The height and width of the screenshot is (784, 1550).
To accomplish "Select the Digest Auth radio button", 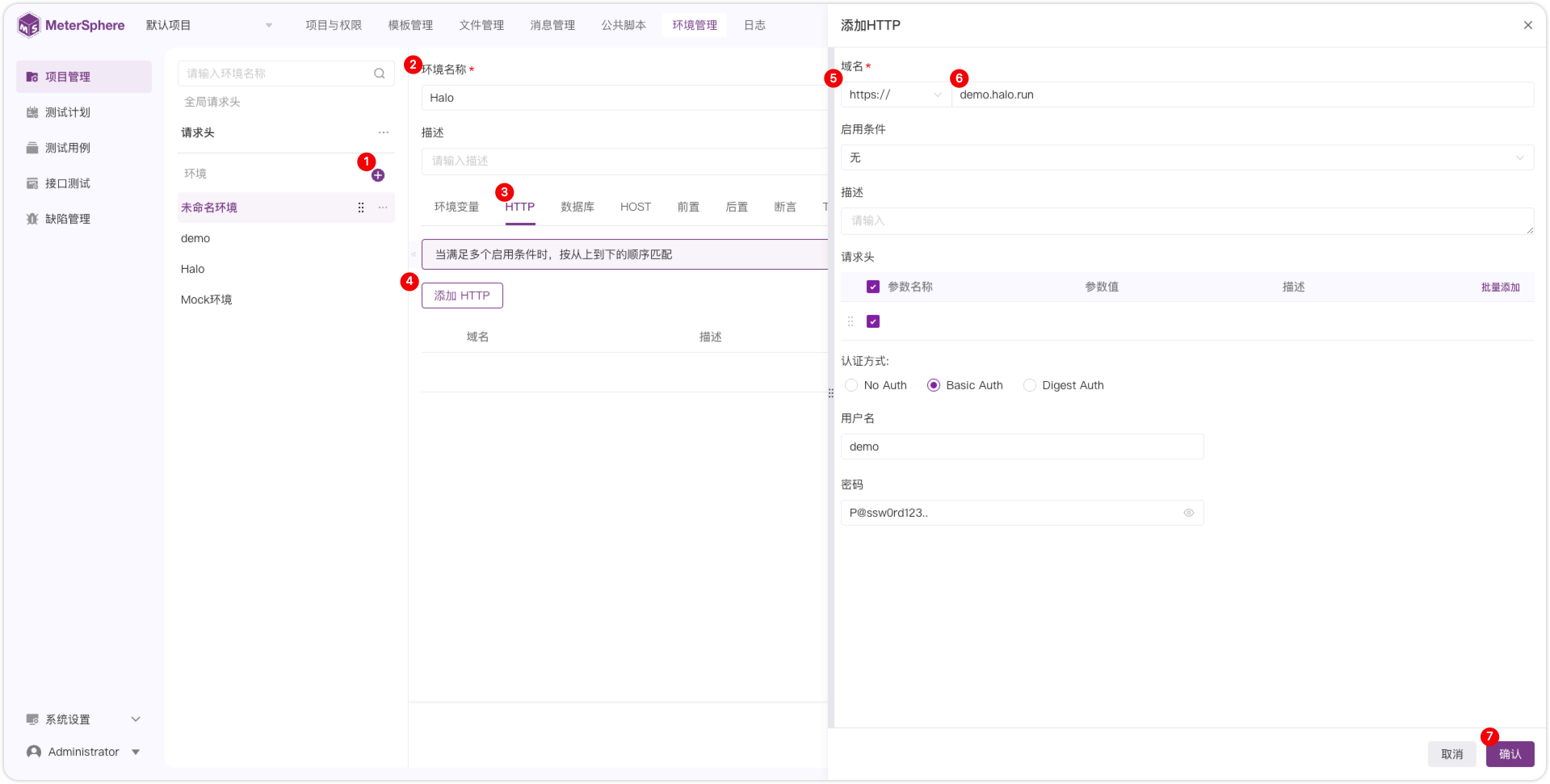I will point(1030,385).
